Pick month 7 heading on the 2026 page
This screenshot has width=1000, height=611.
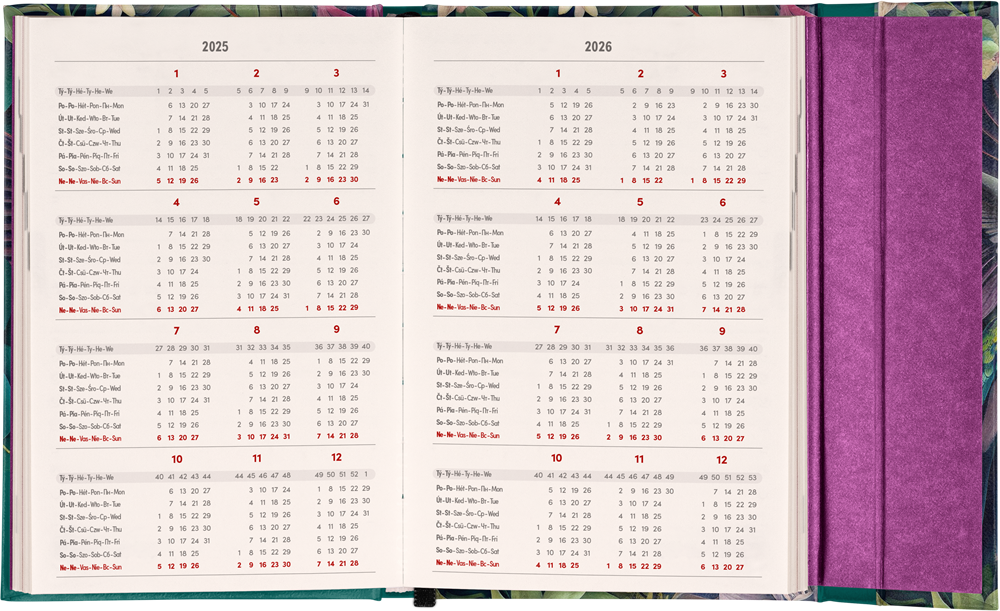557,330
